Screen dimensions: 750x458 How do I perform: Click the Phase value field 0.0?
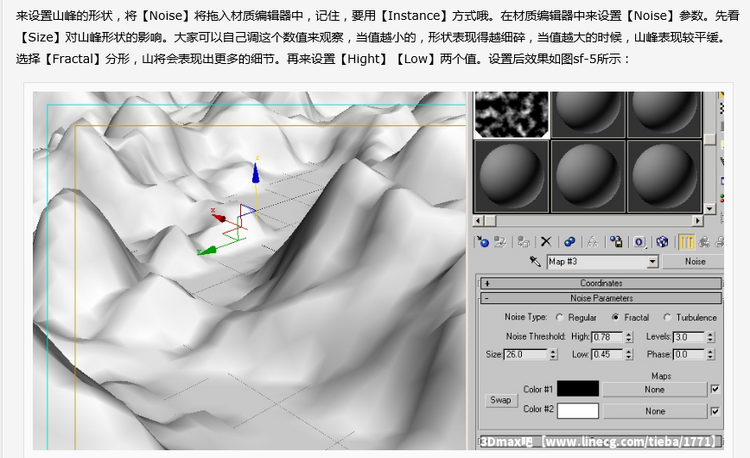point(689,354)
